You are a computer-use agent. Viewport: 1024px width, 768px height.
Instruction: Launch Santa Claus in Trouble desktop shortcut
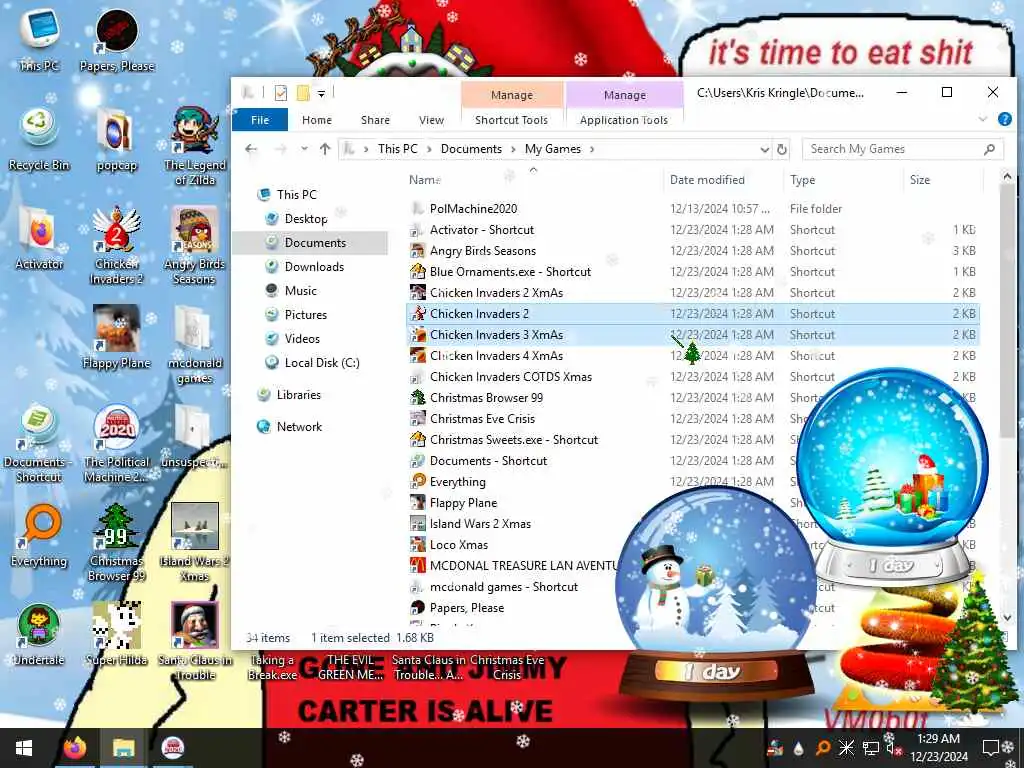click(195, 641)
